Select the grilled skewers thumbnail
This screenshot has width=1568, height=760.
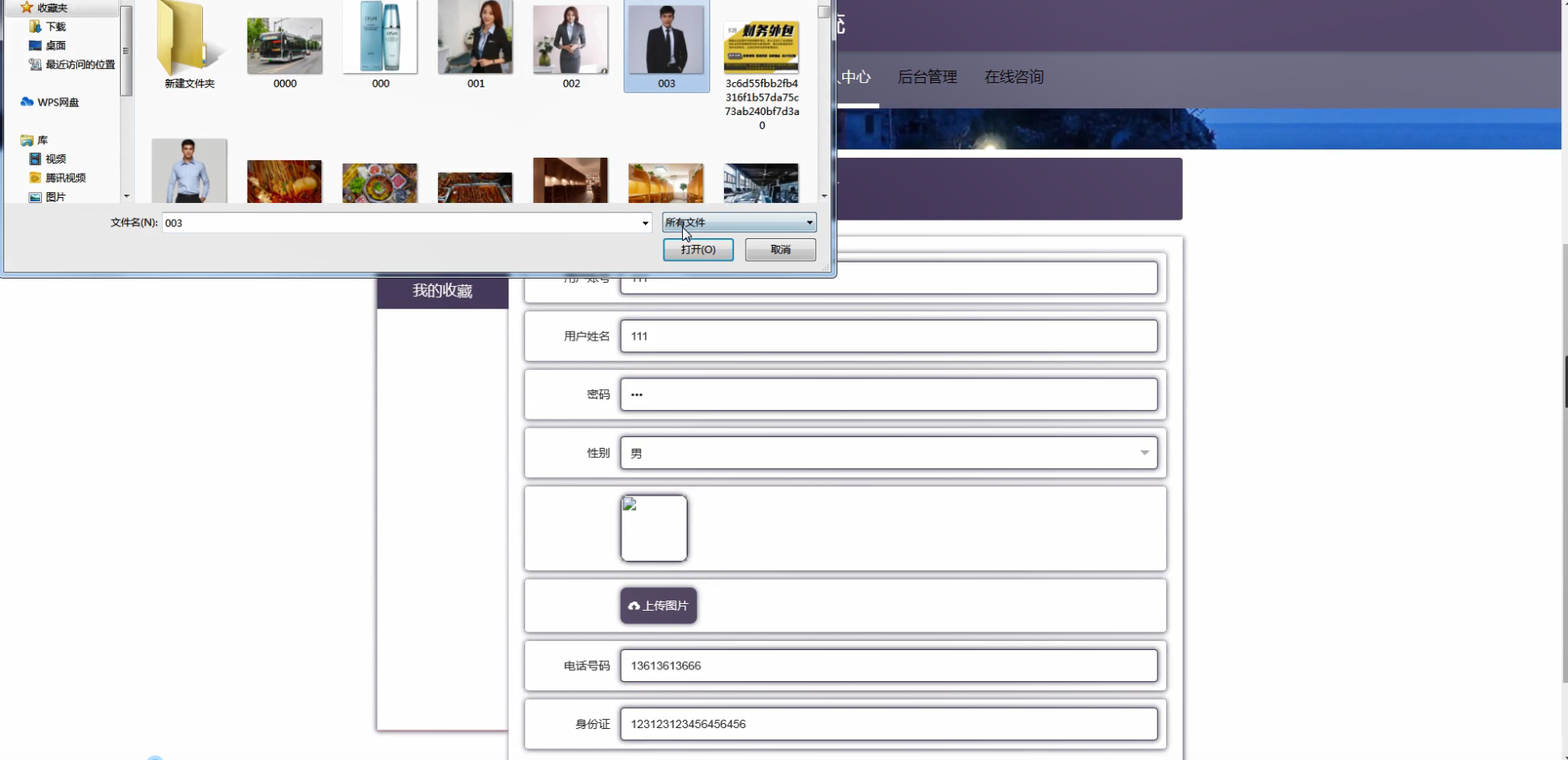tap(475, 187)
